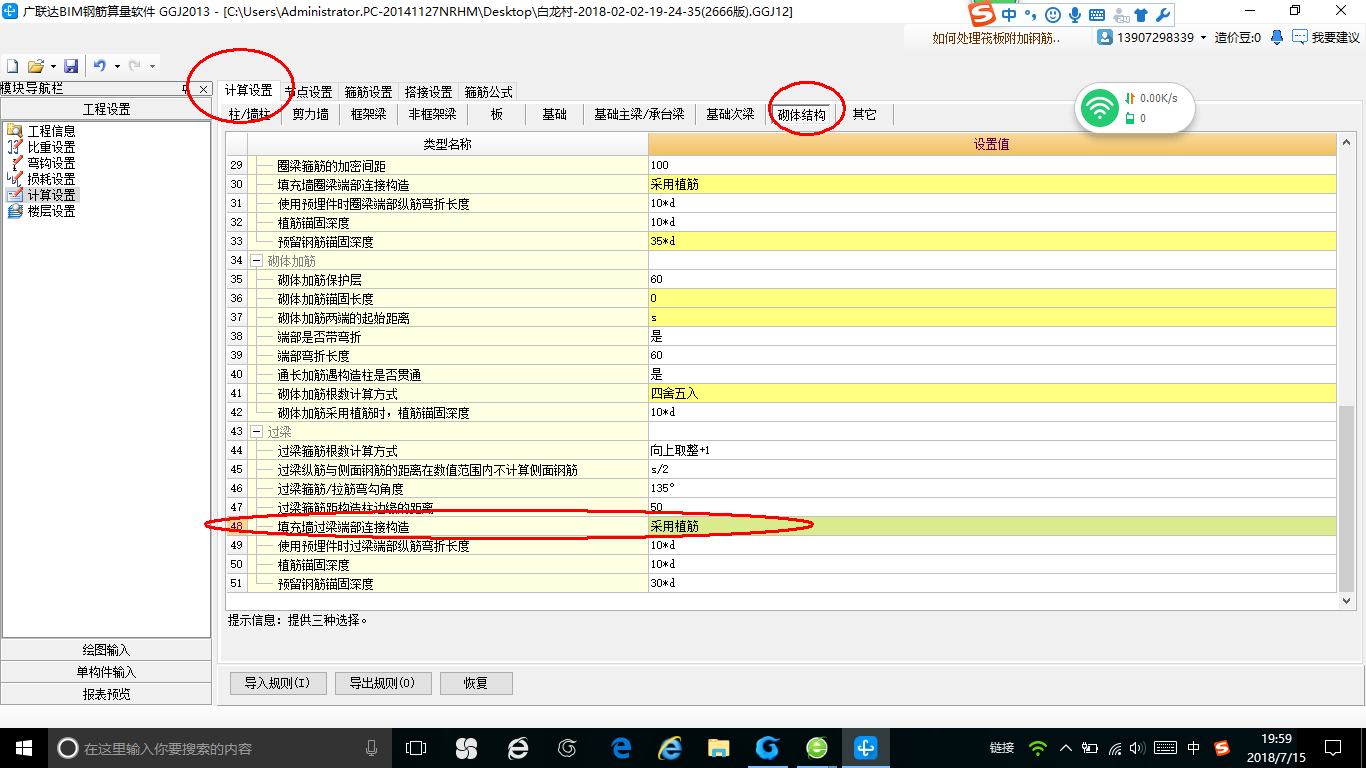This screenshot has height=768, width=1366.
Task: Switch to the 节点设置 tab
Action: (308, 92)
